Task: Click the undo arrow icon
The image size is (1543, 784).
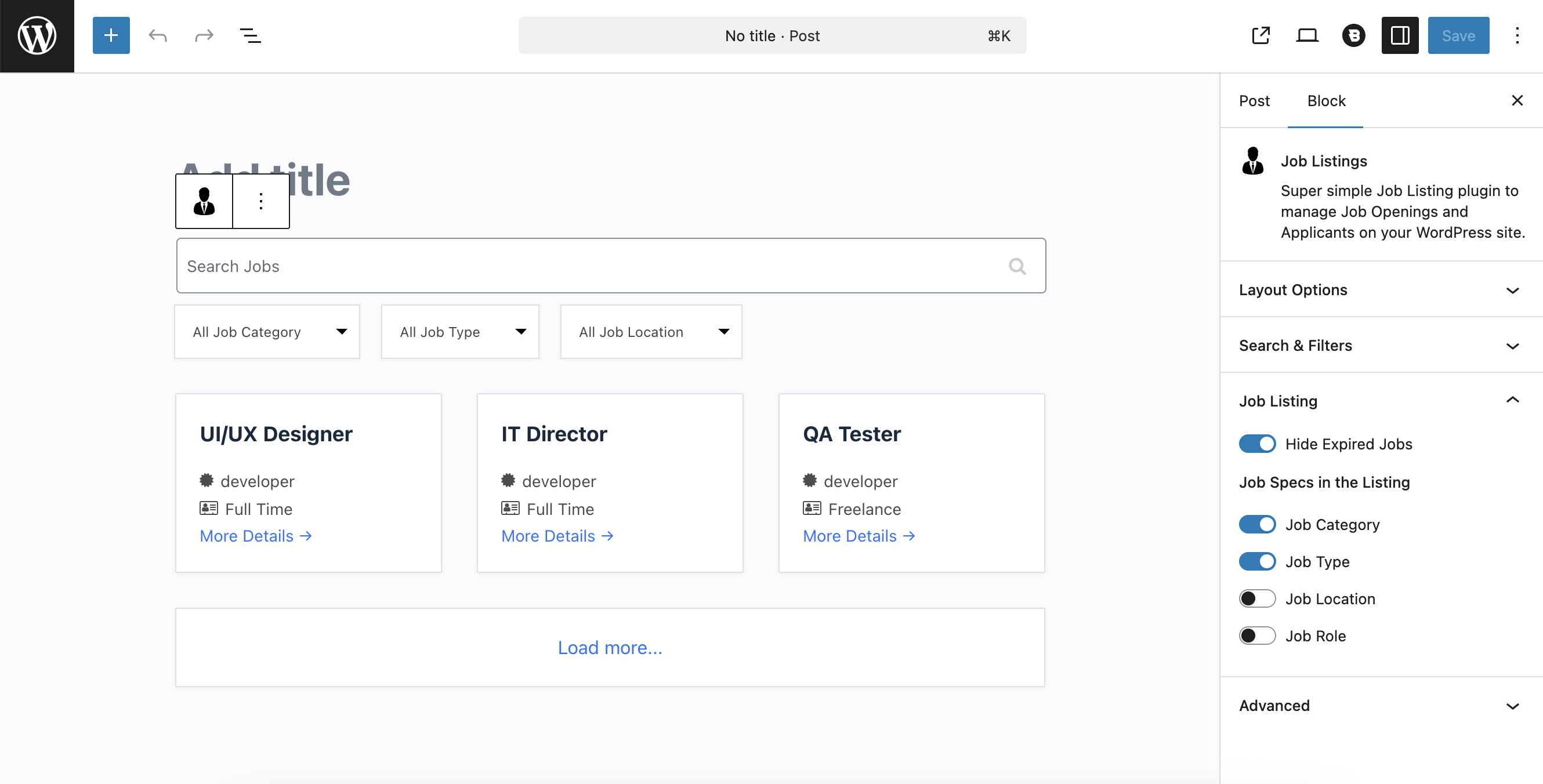Action: 158,36
